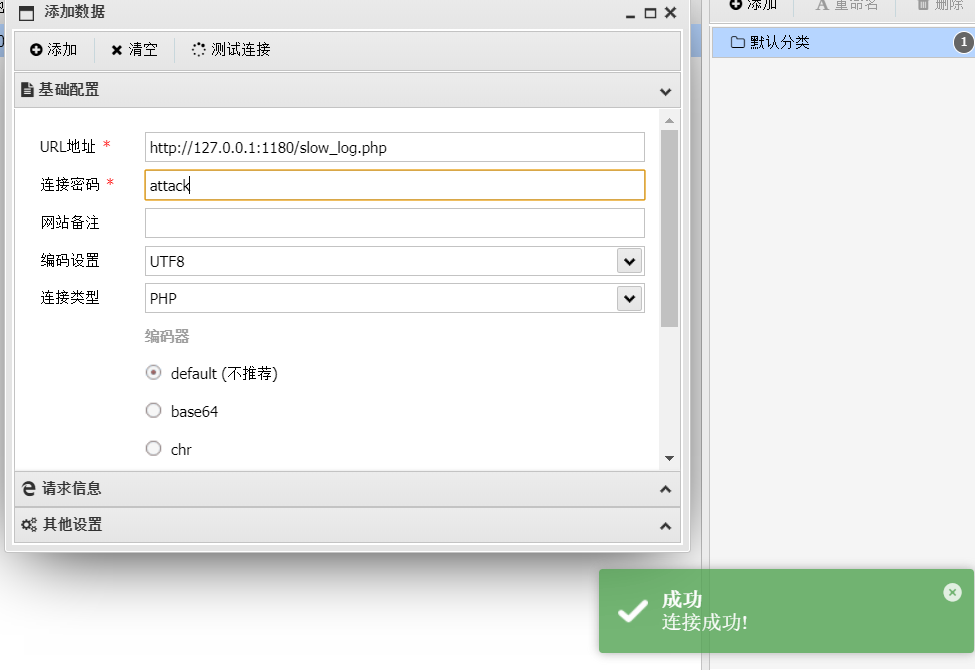Screen dimensions: 975x670
Task: Expand the 其他设置 section
Action: (346, 525)
